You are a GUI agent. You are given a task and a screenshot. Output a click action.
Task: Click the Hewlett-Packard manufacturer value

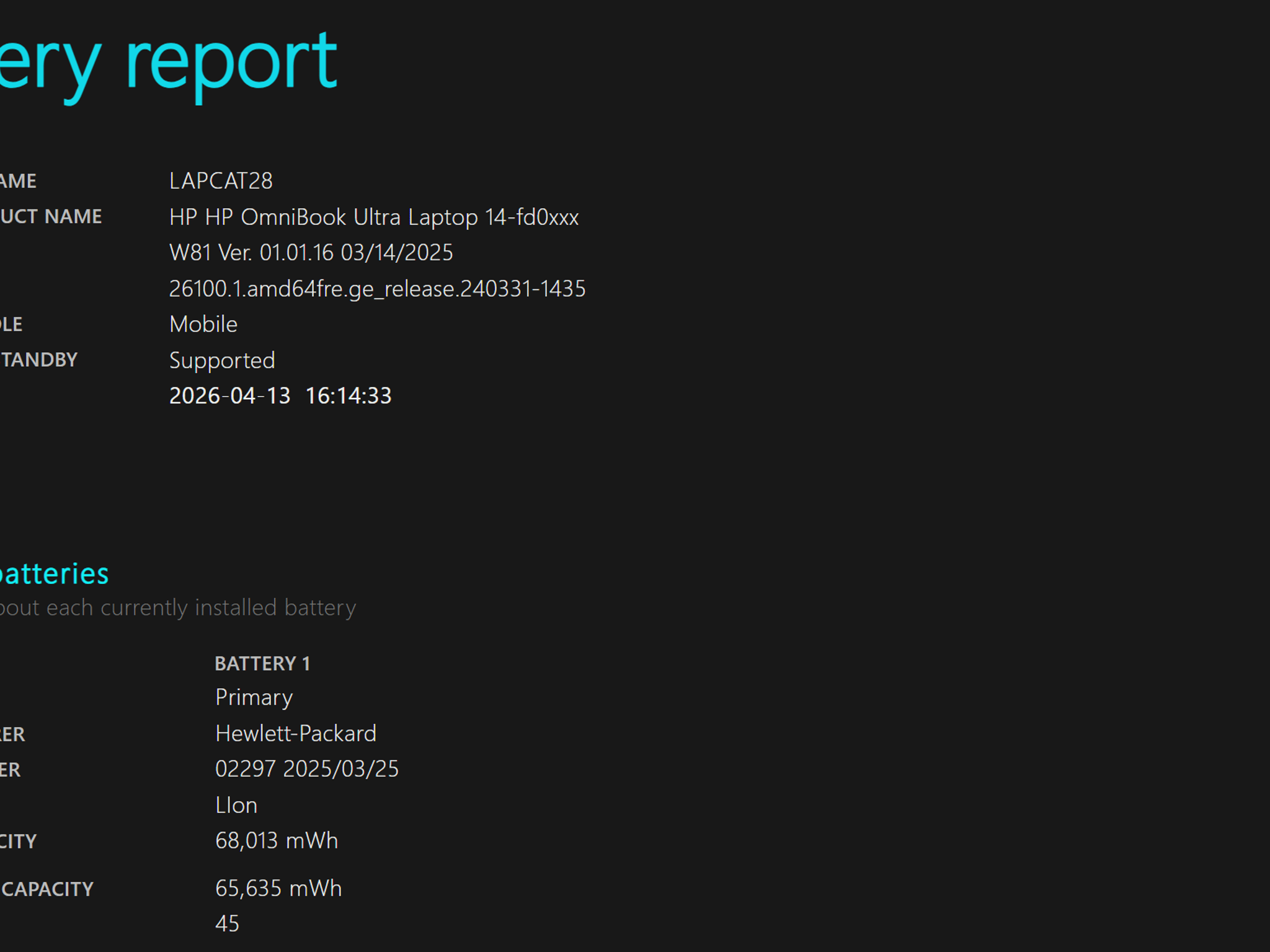tap(296, 734)
